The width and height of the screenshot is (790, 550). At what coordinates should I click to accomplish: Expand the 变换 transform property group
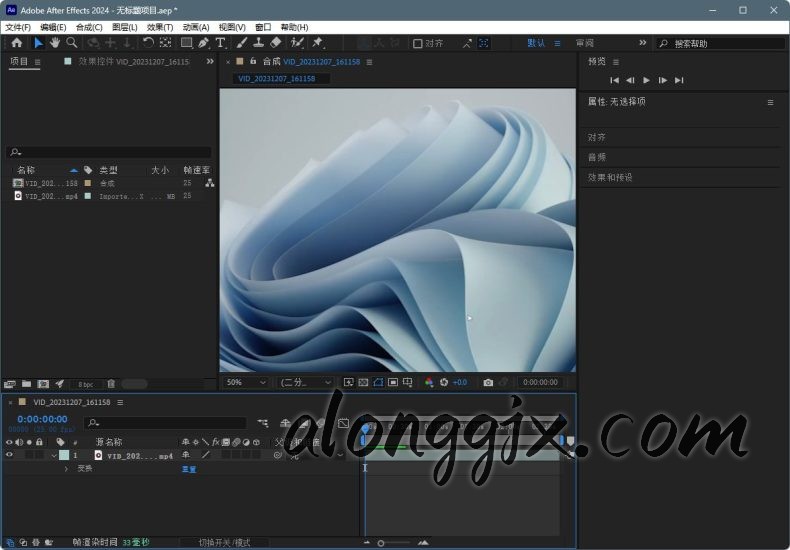tap(68, 468)
